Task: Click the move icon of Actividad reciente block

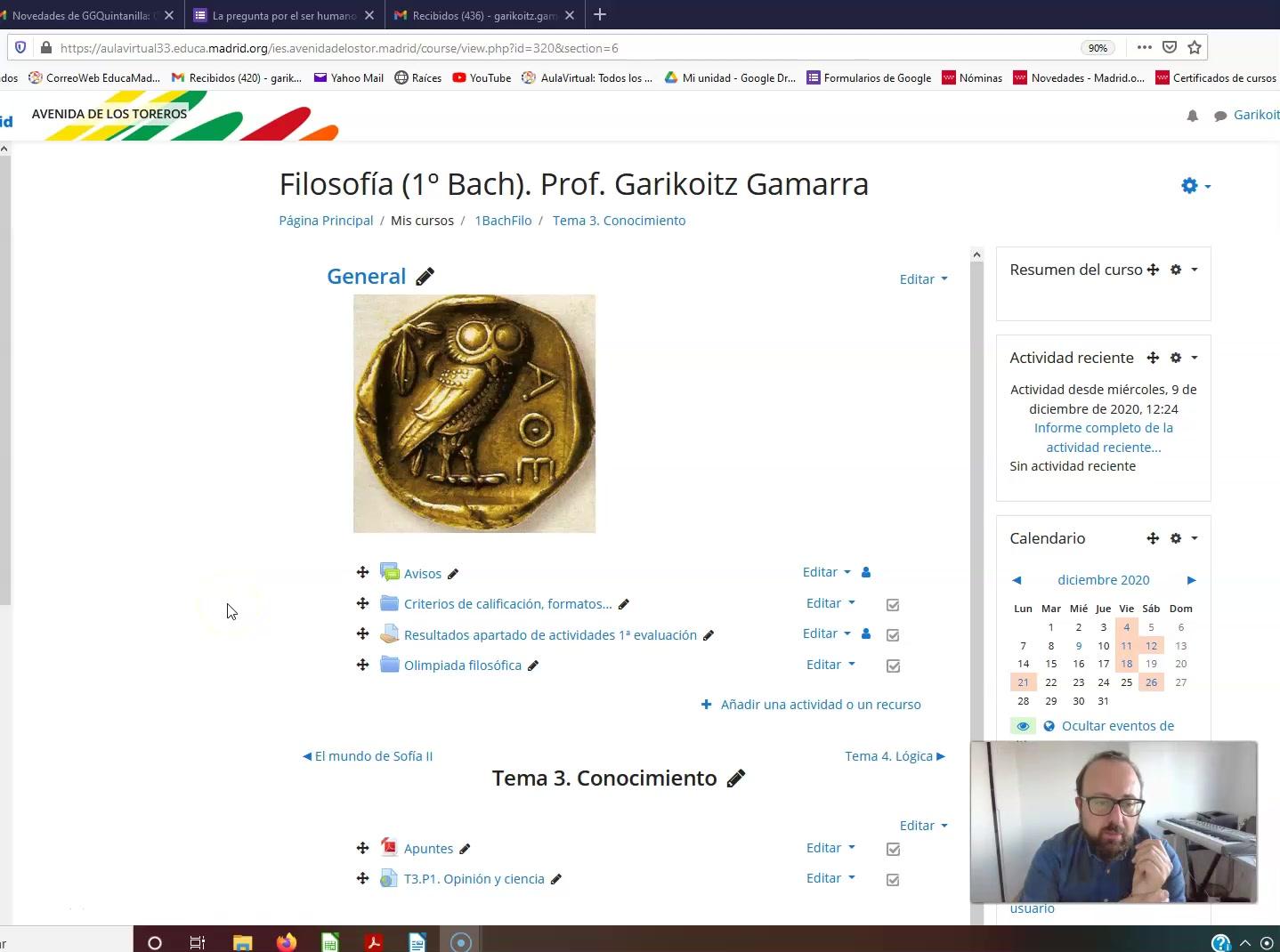Action: click(1153, 358)
